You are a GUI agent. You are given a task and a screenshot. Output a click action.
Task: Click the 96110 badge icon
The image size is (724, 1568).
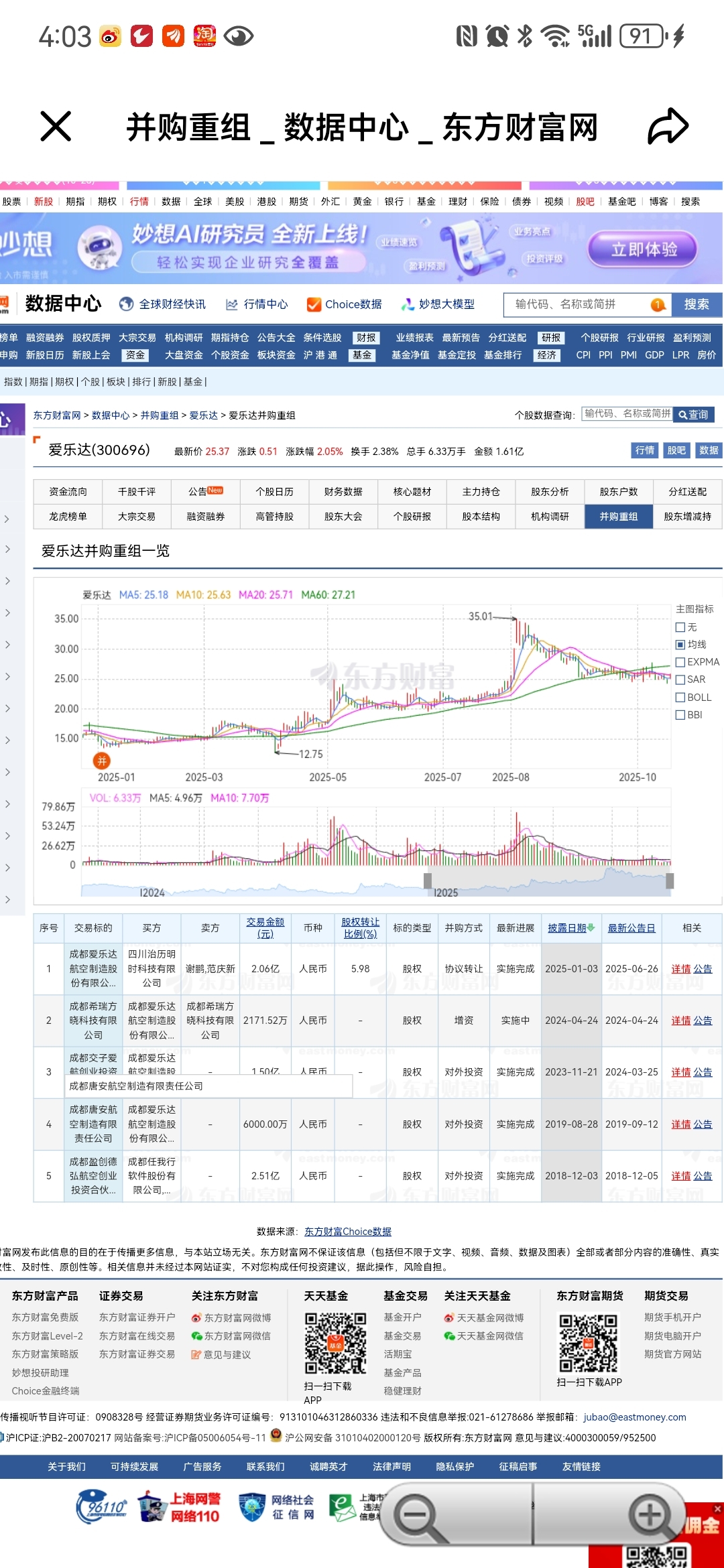[101, 1507]
